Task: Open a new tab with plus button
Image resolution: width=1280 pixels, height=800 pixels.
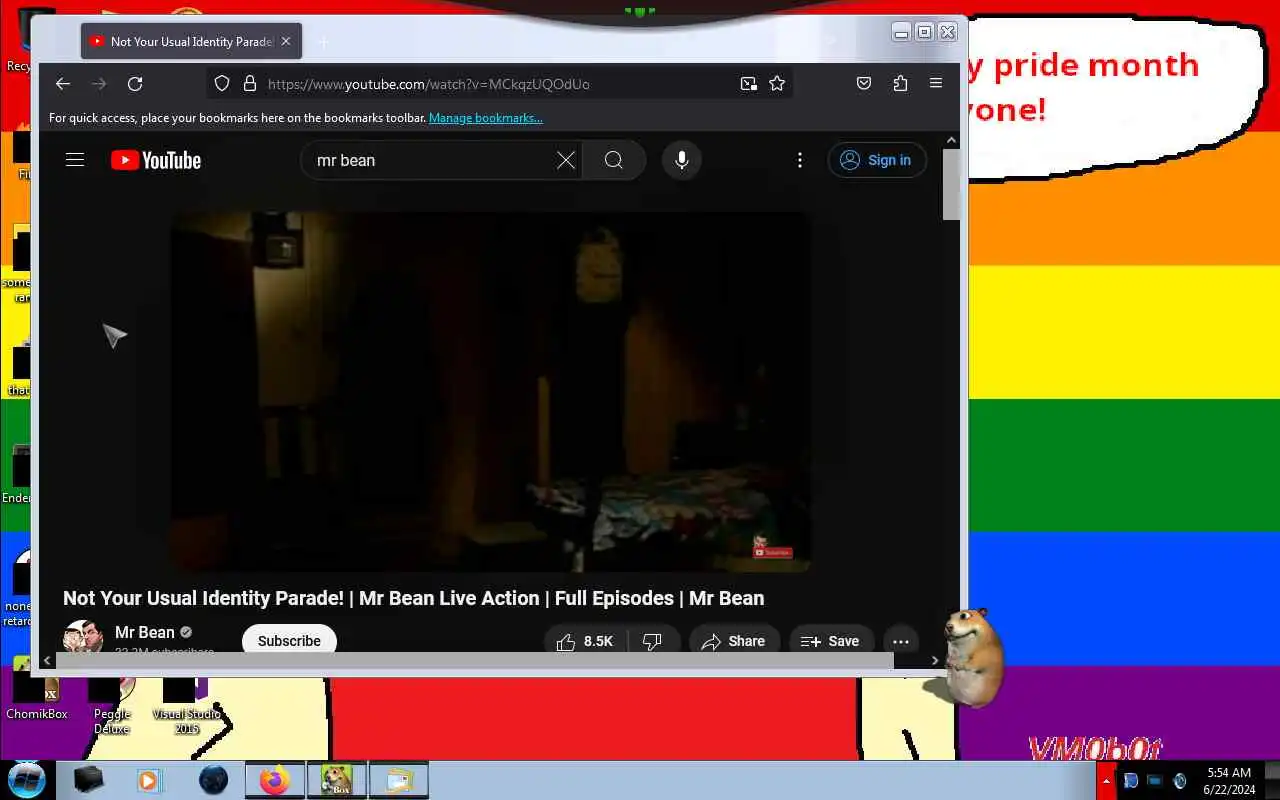Action: pyautogui.click(x=323, y=42)
